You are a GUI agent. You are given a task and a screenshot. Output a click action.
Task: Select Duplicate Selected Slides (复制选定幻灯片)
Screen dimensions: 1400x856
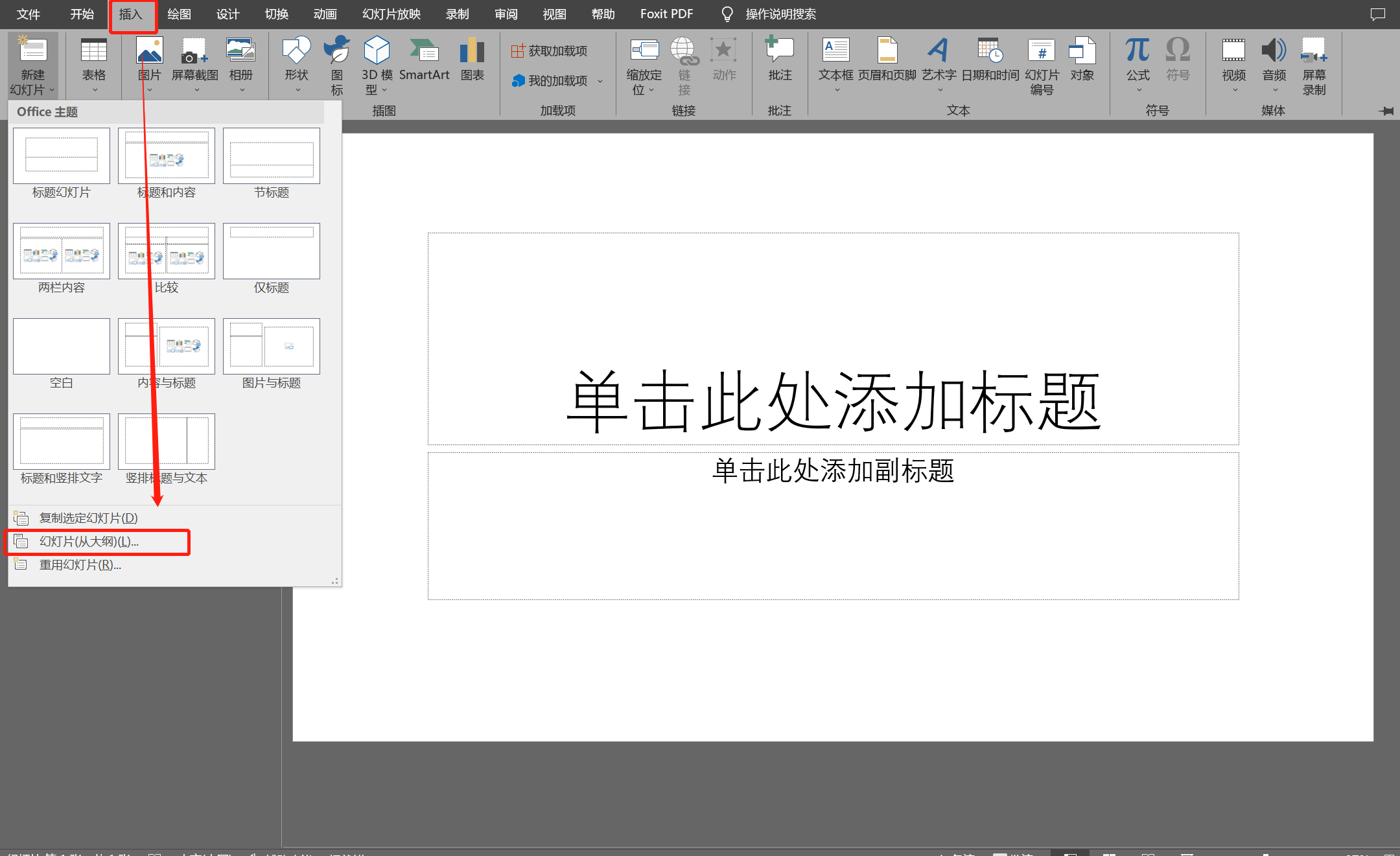[174, 518]
